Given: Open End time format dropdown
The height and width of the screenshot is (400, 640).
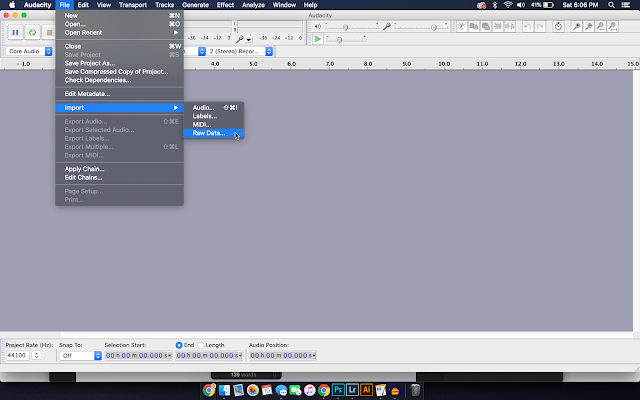Looking at the screenshot, I should (x=240, y=356).
